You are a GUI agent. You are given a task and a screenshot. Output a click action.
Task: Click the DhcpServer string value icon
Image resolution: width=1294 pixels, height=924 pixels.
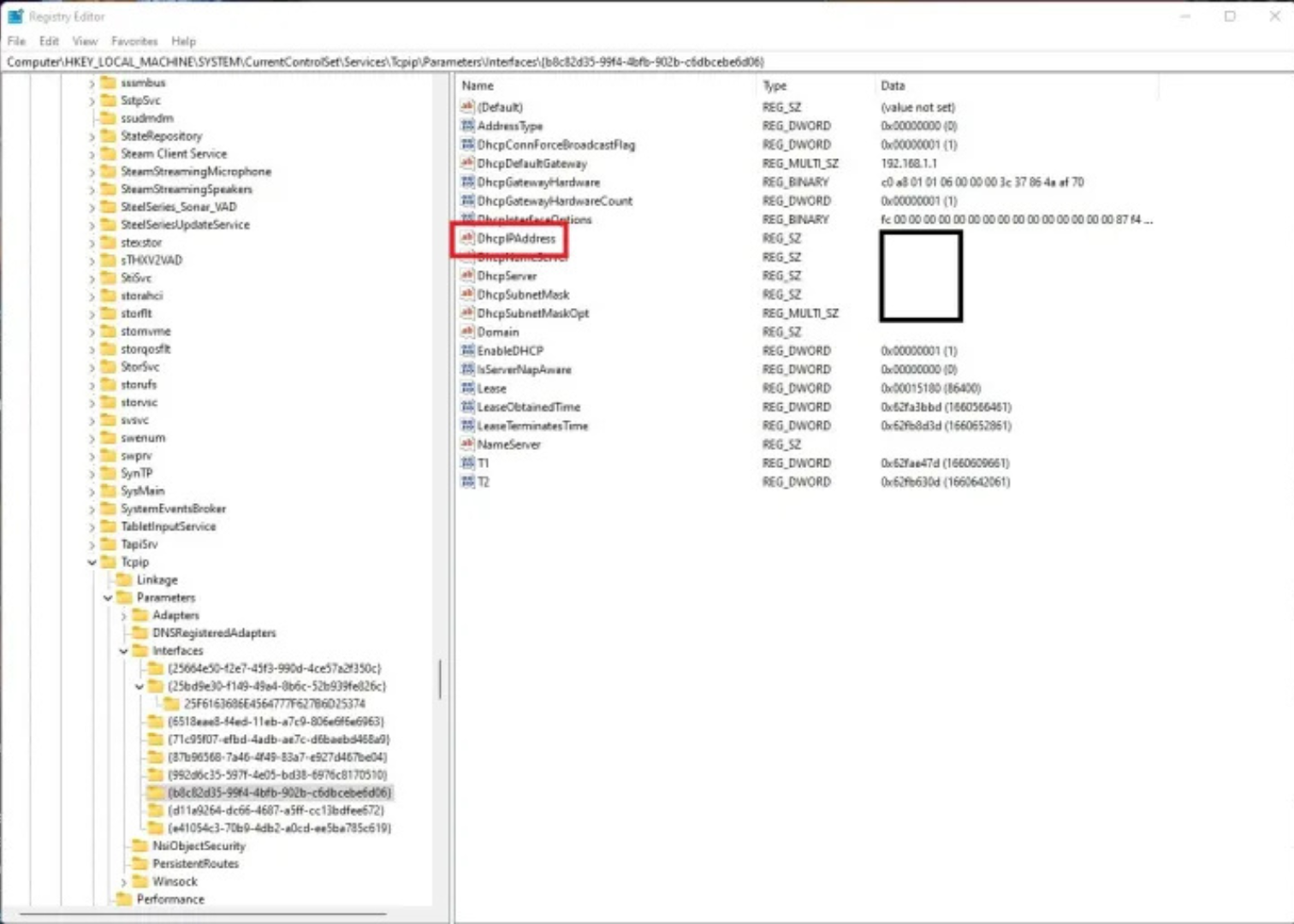(x=467, y=275)
